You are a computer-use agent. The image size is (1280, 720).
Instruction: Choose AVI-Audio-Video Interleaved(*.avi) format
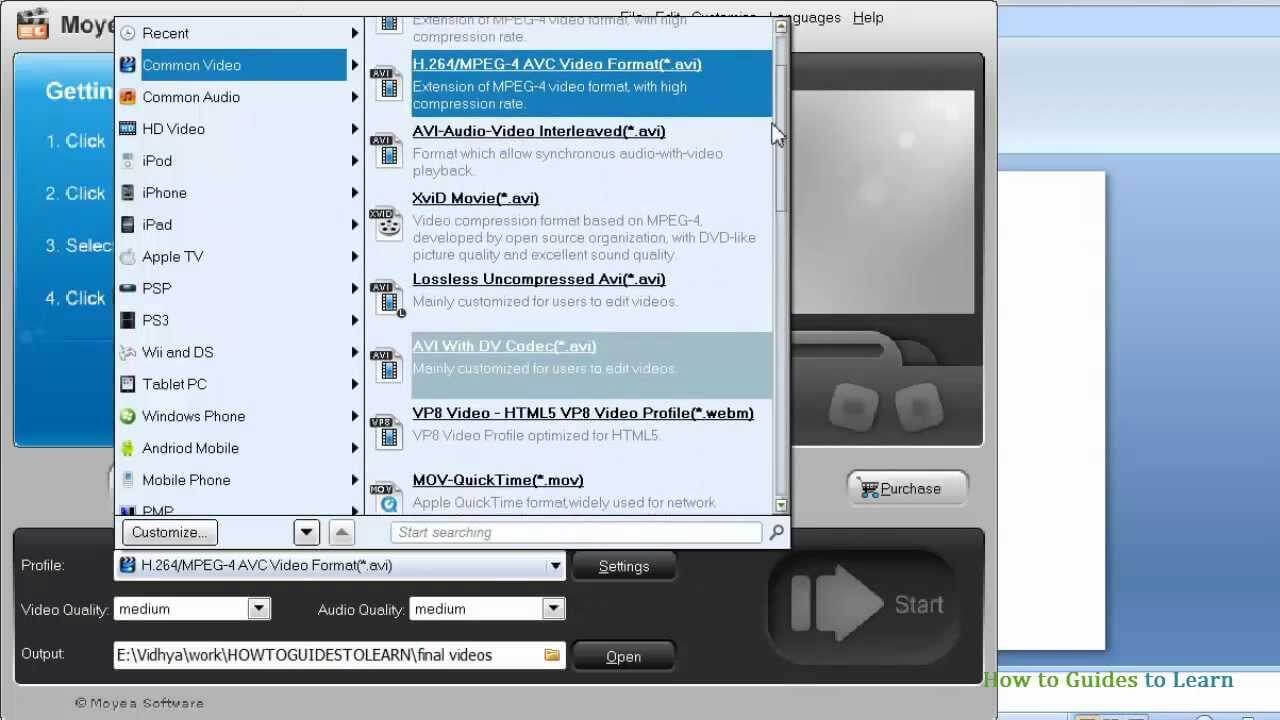[539, 131]
